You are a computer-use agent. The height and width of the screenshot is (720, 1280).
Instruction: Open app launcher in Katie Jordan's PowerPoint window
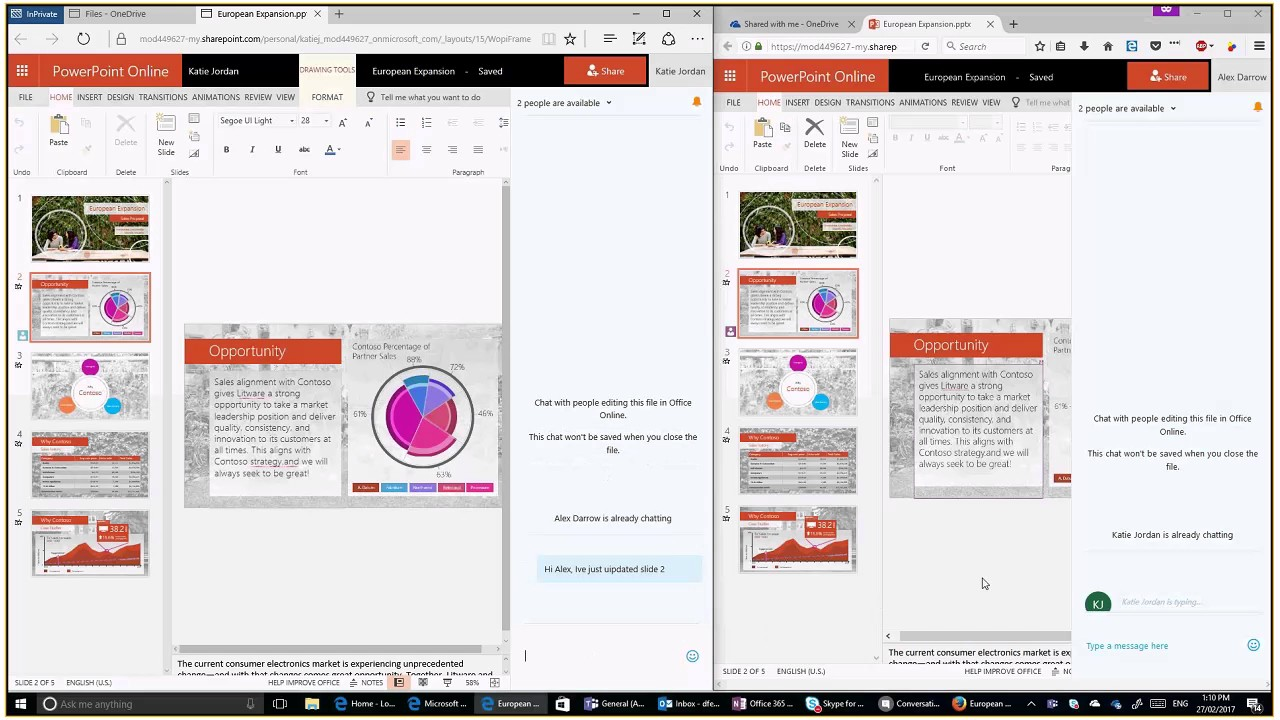pos(22,71)
